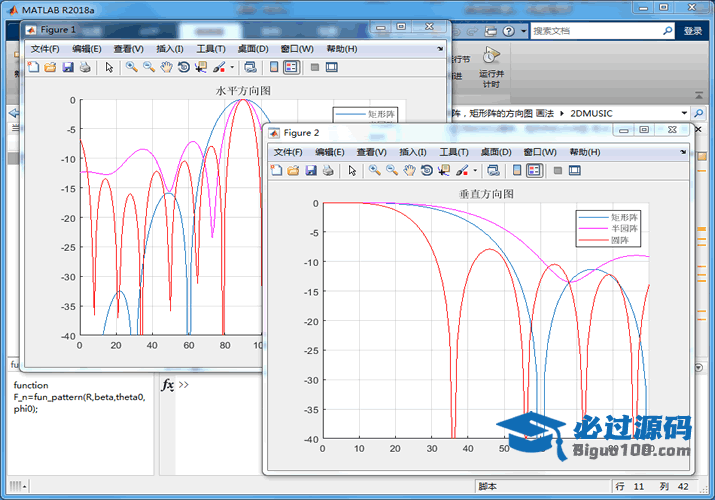
Task: Click Zoom Out tool in Figure 1
Action: click(x=148, y=68)
